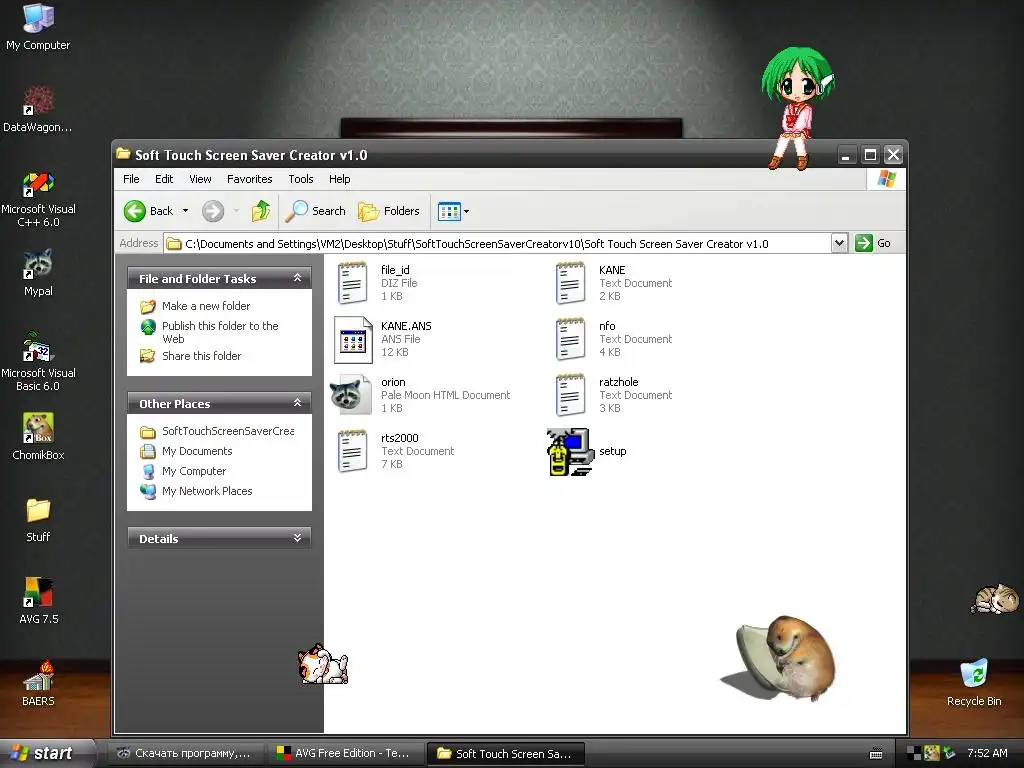
Task: Select the setup installer icon
Action: tap(570, 451)
